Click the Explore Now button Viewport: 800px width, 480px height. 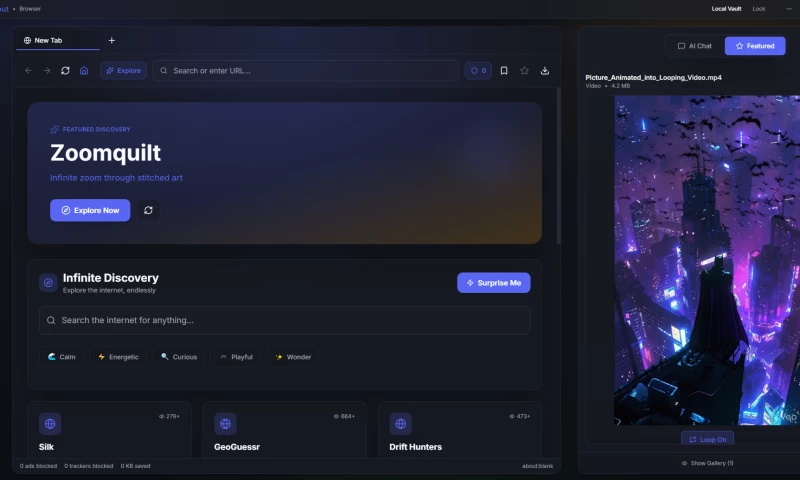click(90, 210)
